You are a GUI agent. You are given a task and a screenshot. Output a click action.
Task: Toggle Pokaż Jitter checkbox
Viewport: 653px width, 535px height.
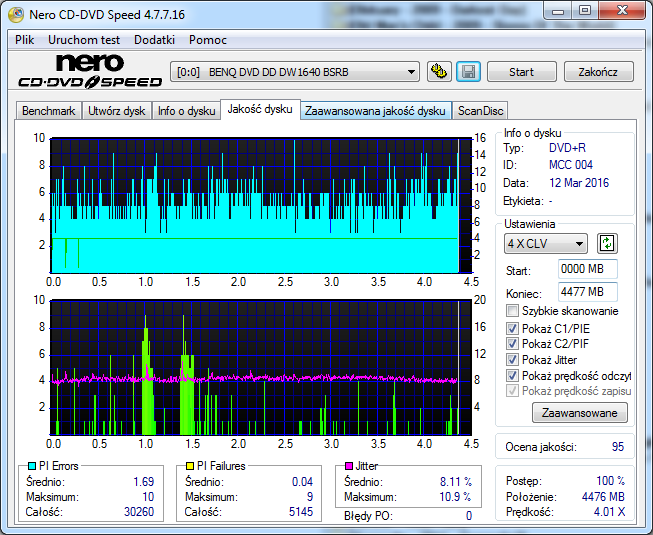[x=512, y=359]
